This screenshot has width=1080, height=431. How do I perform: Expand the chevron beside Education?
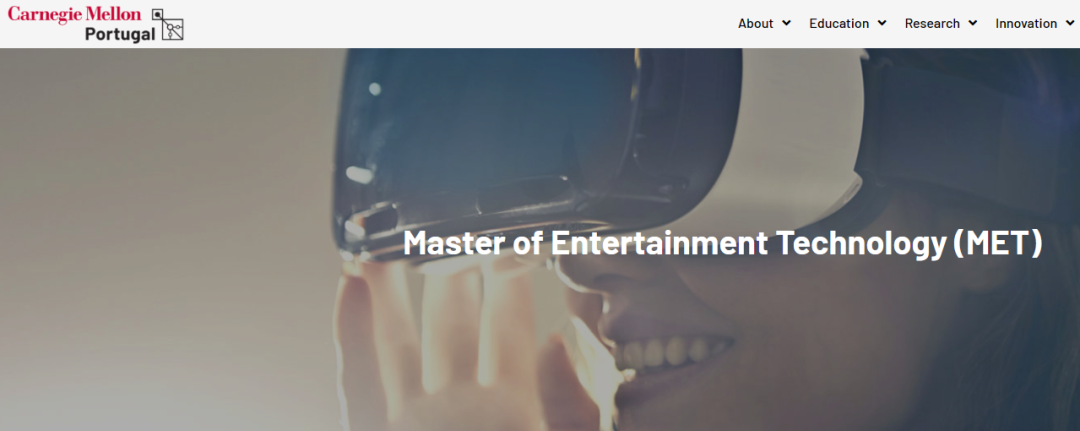click(x=882, y=23)
